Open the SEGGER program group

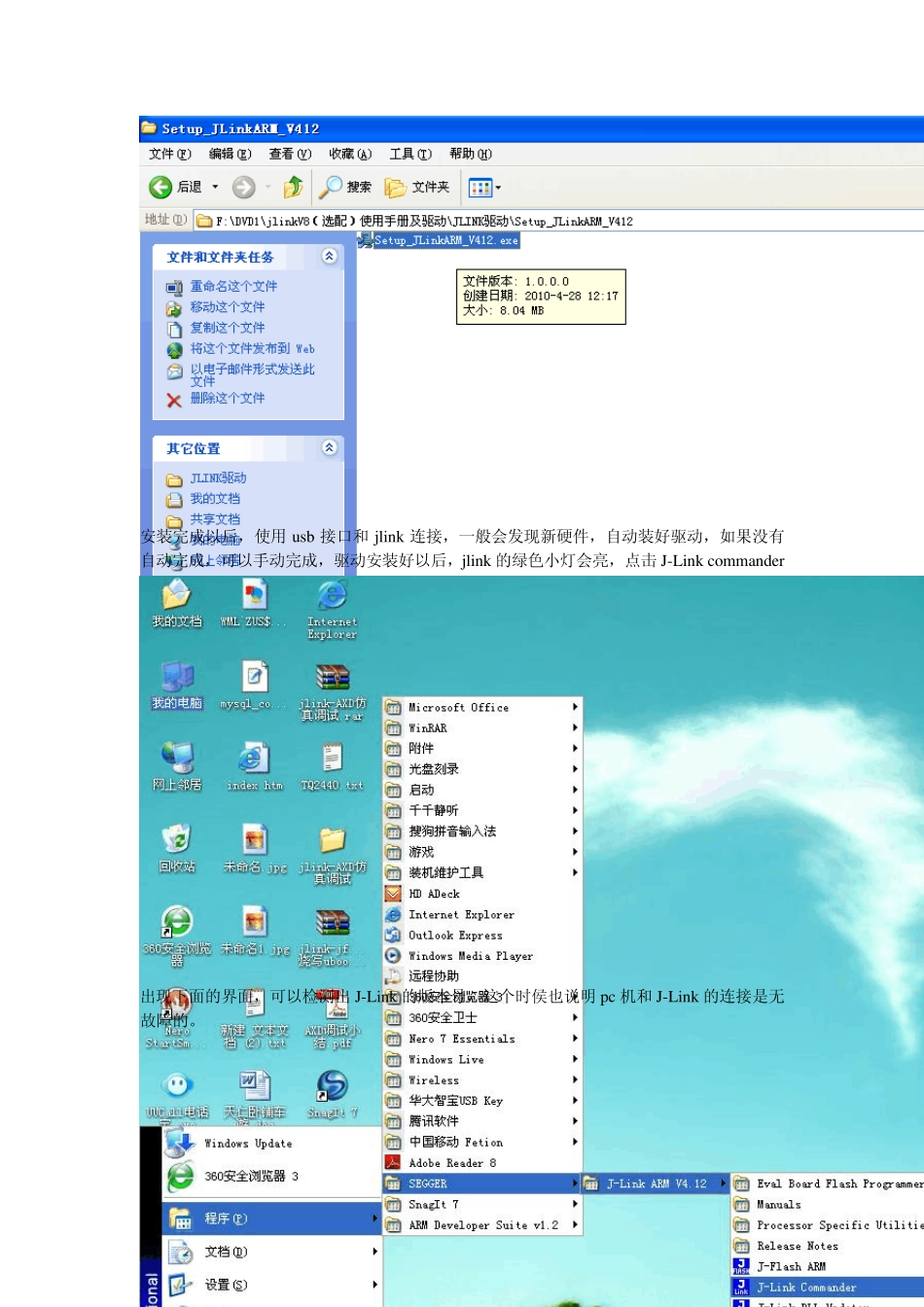(x=482, y=1183)
